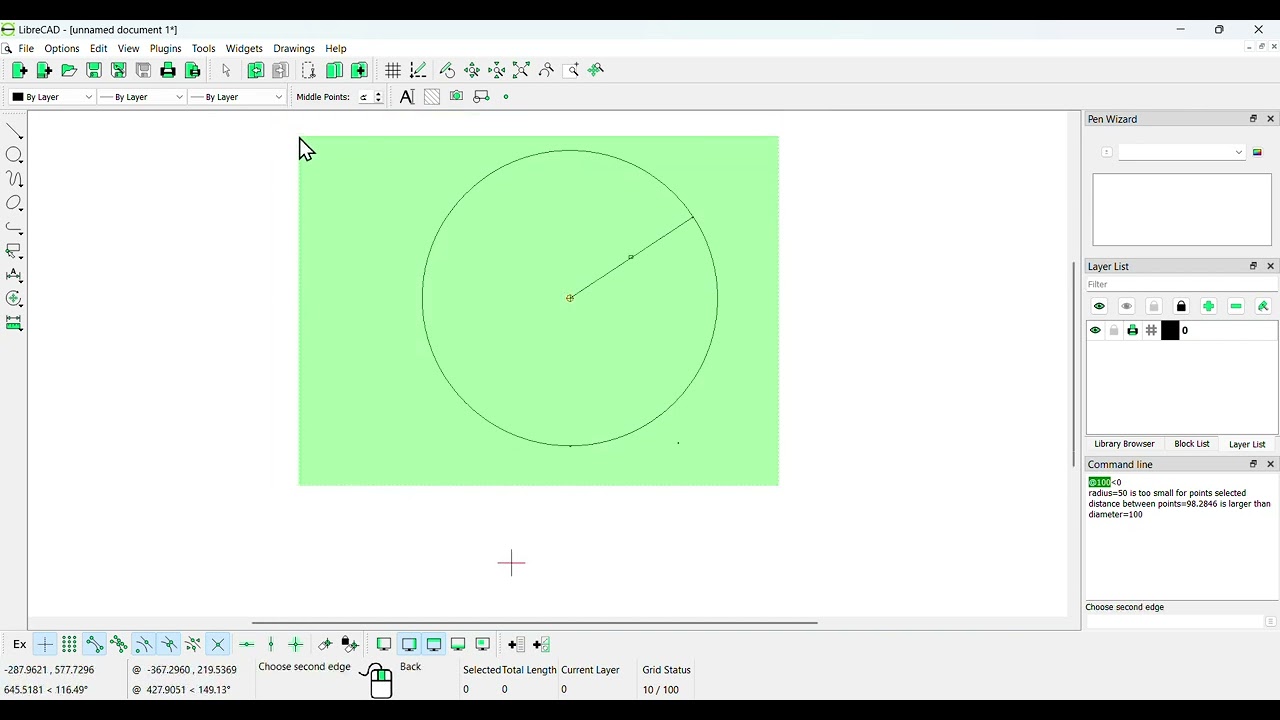Toggle visibility of layer 0
This screenshot has height=720, width=1280.
(1095, 331)
